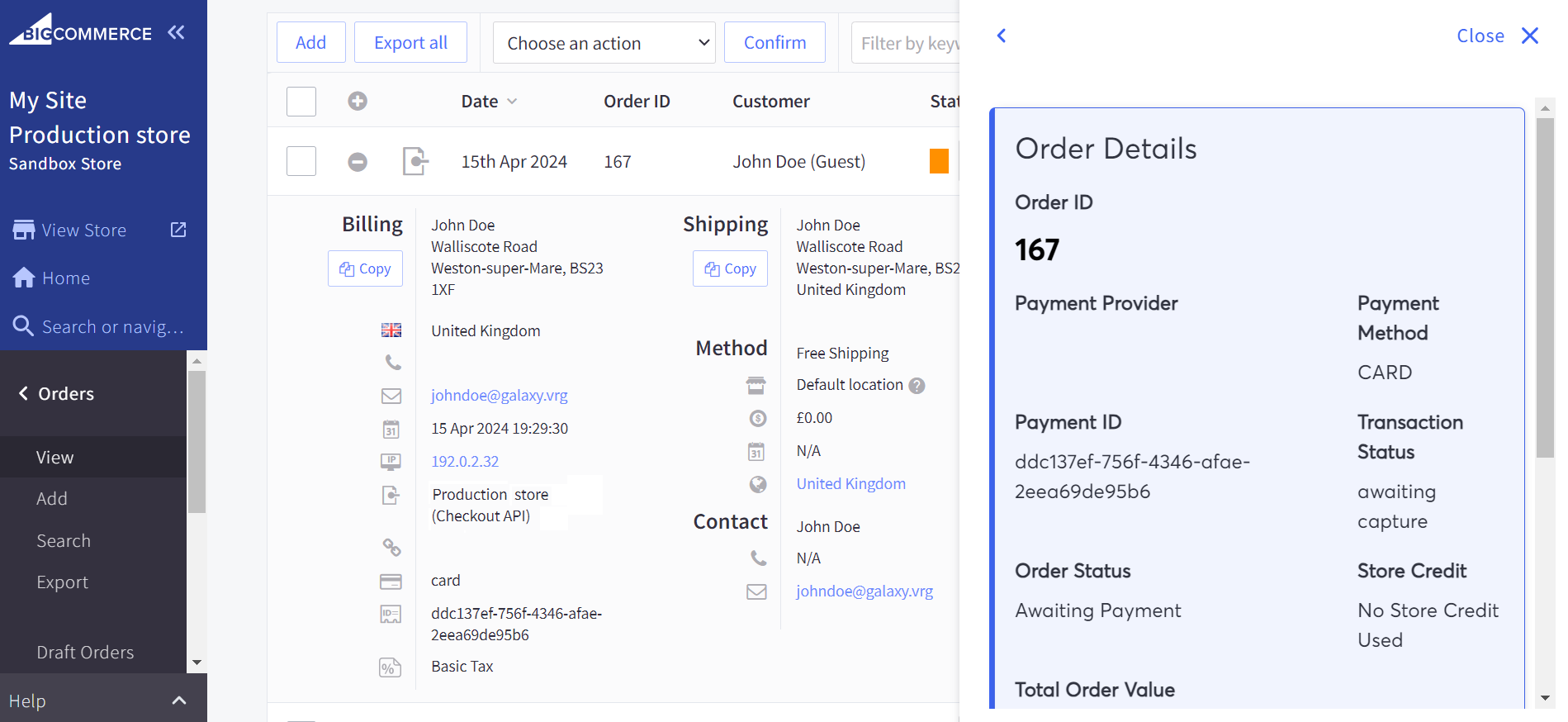
Task: Select Export in the Orders submenu
Action: [x=62, y=582]
